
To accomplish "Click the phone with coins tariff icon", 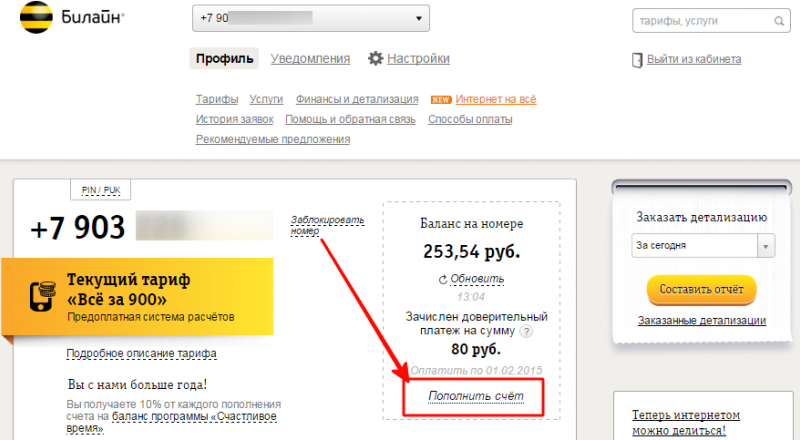I will point(43,296).
